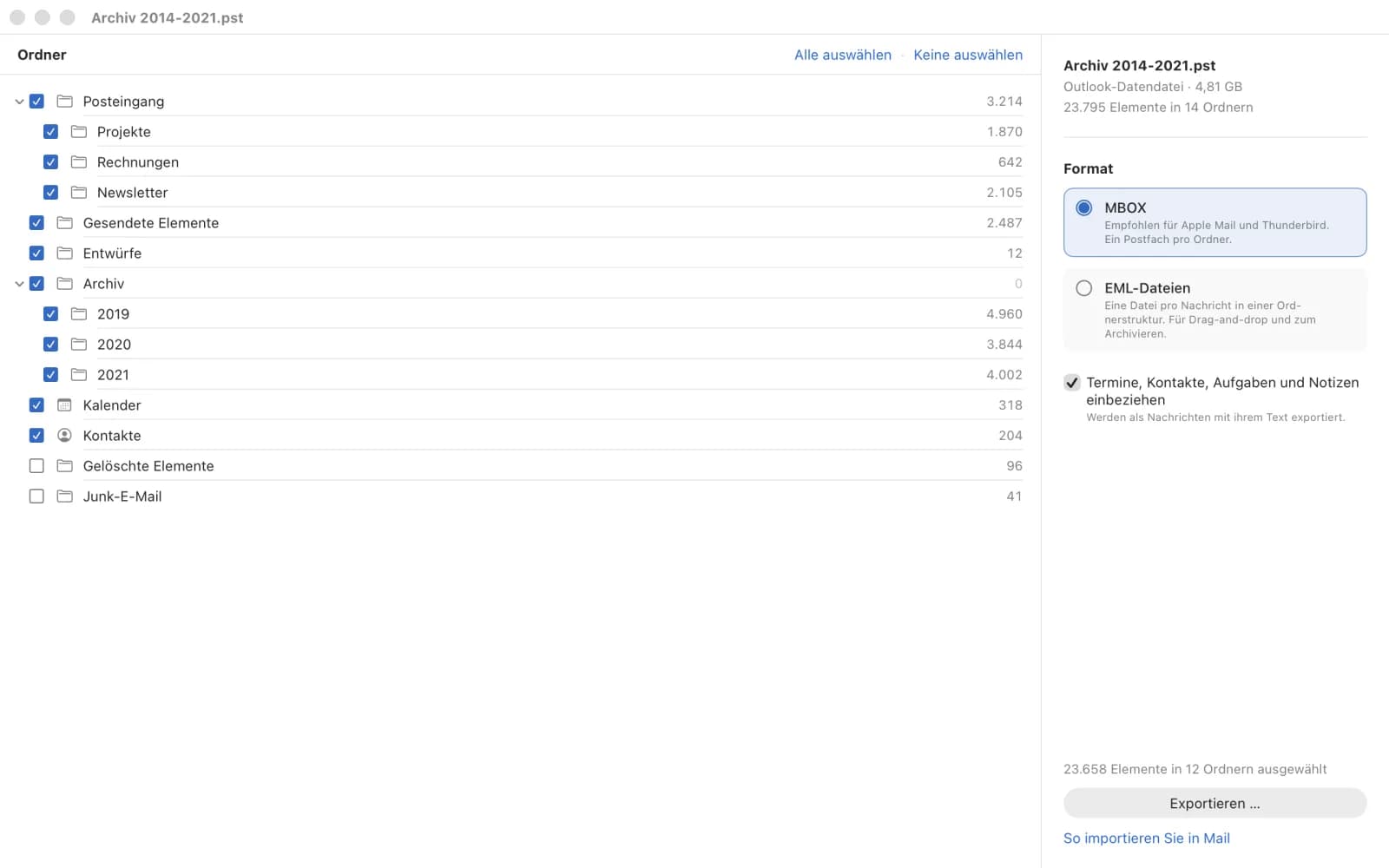Check the Gelöschte Elemente checkbox
The height and width of the screenshot is (868, 1389).
point(36,466)
